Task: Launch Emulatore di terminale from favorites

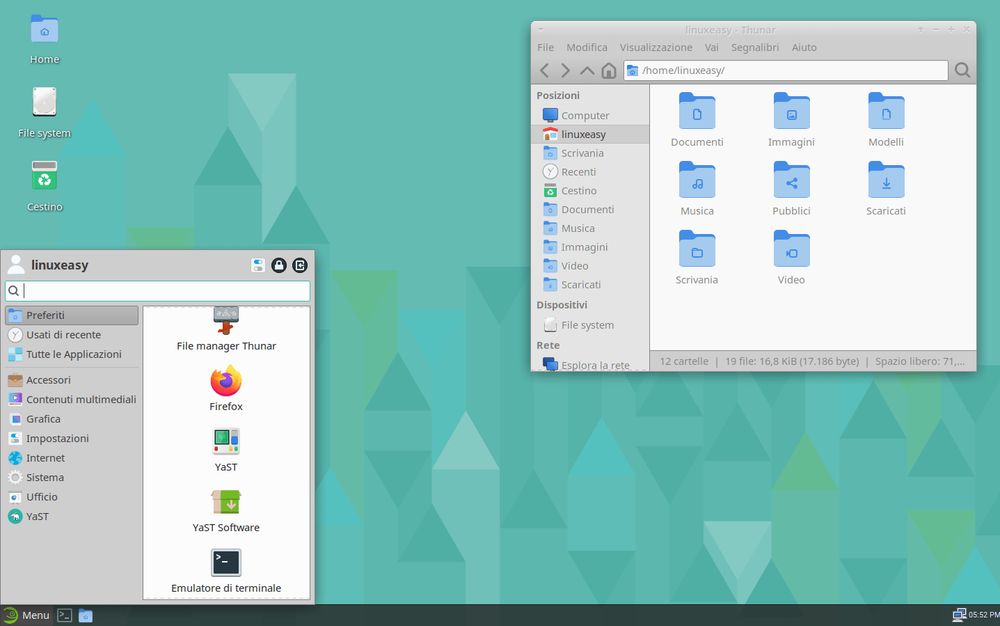Action: coord(226,571)
